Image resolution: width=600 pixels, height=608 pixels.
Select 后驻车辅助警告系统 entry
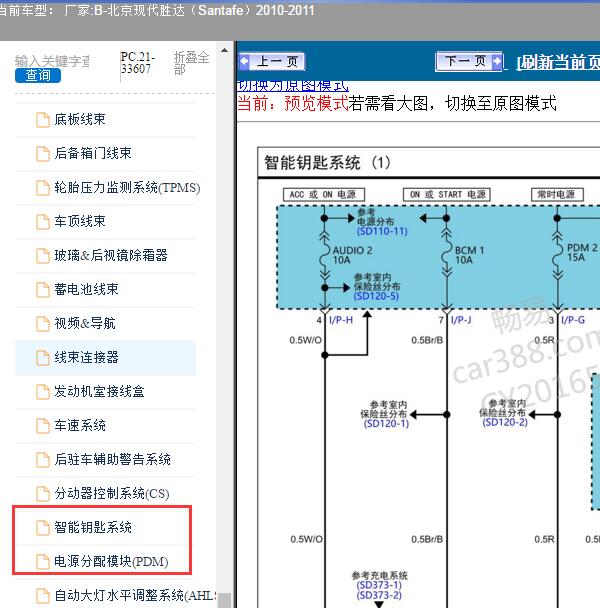(x=112, y=459)
